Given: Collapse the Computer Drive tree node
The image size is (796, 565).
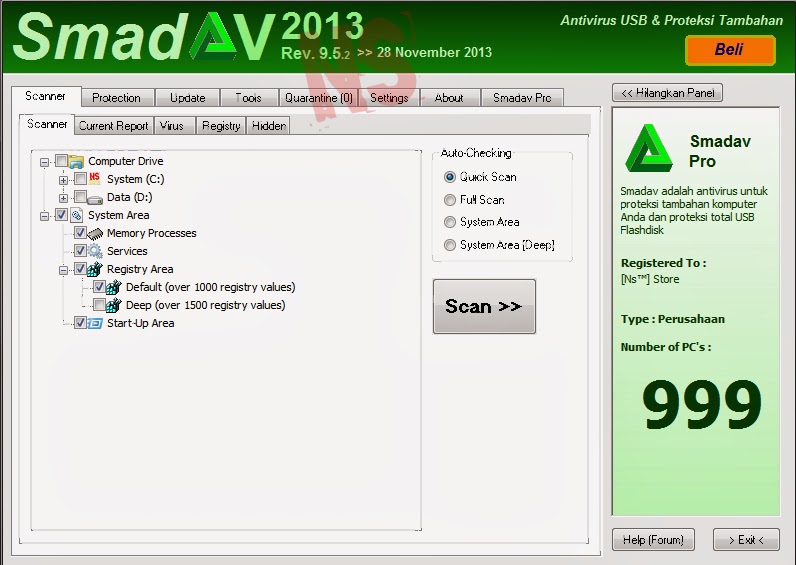Looking at the screenshot, I should coord(45,162).
